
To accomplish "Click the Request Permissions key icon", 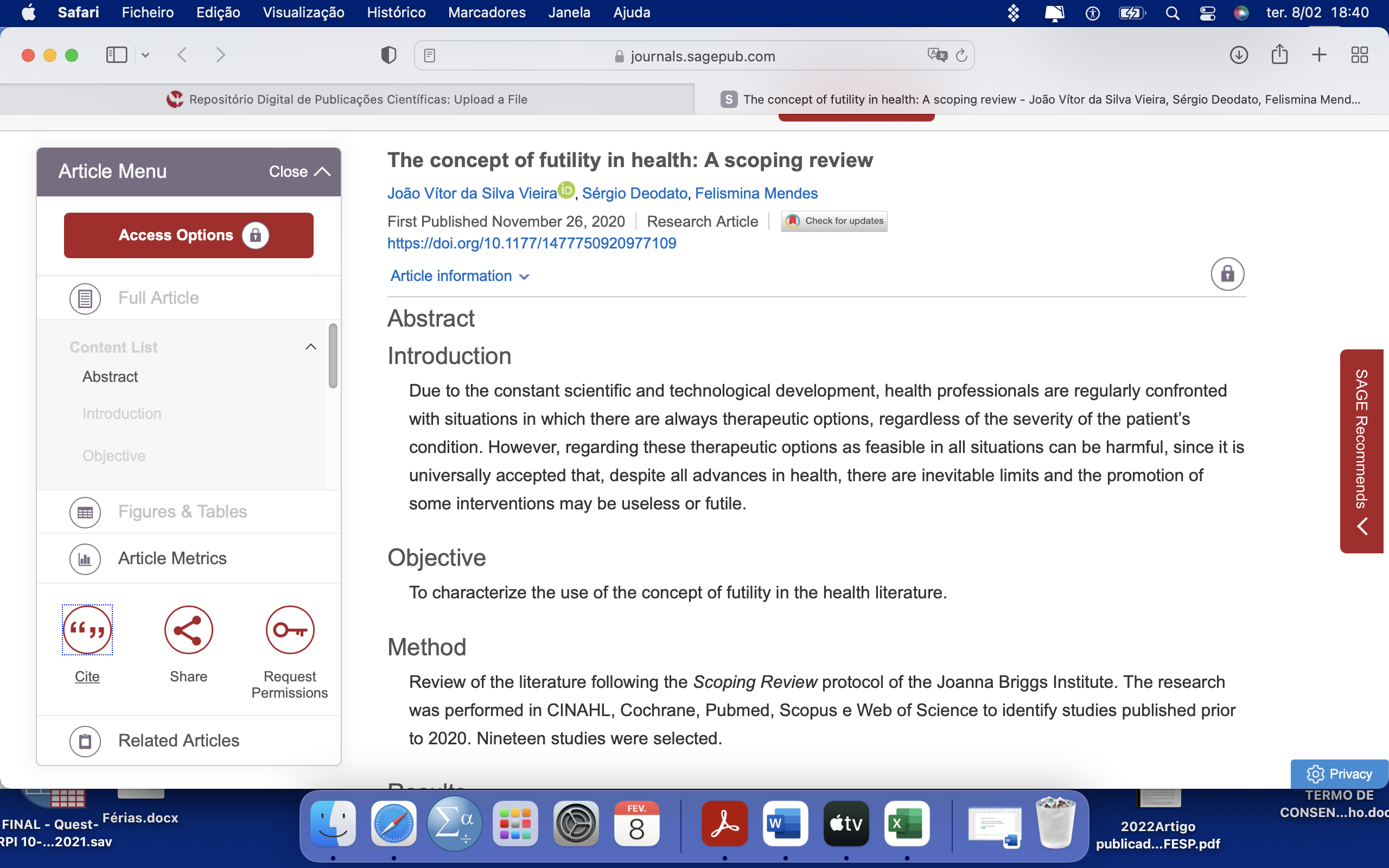I will [289, 630].
